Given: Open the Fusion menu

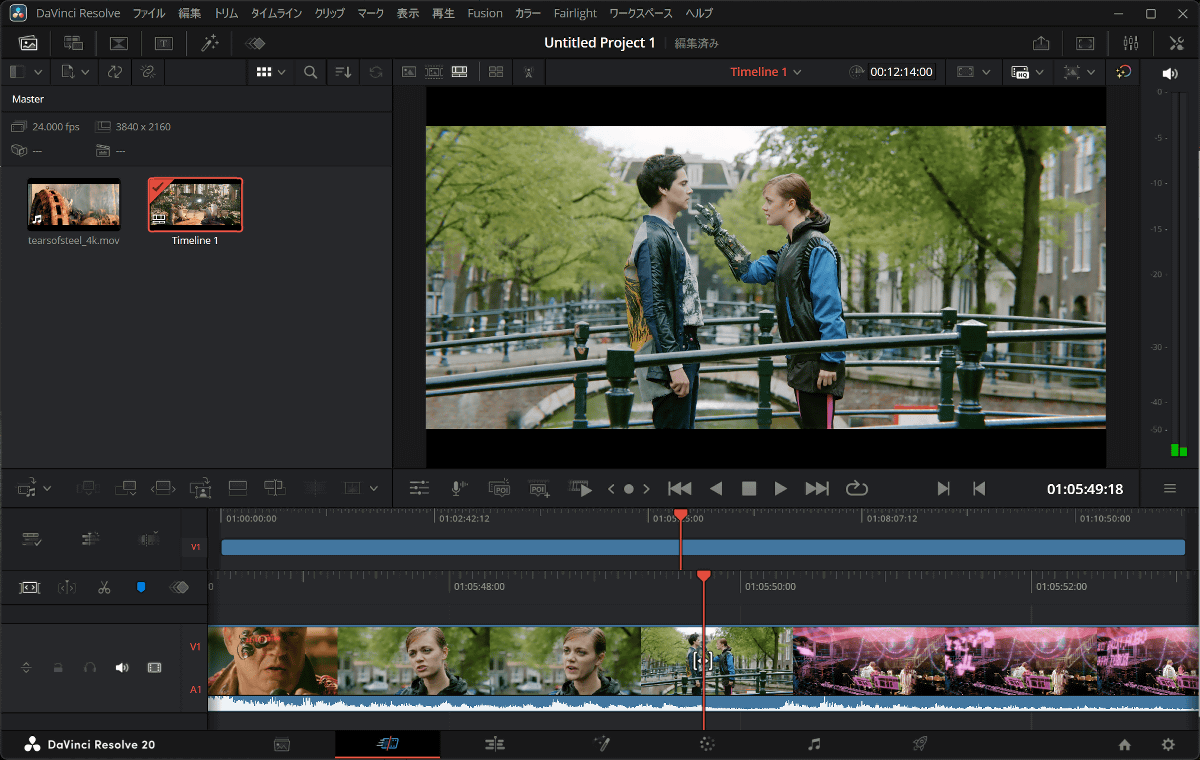Looking at the screenshot, I should coord(485,13).
